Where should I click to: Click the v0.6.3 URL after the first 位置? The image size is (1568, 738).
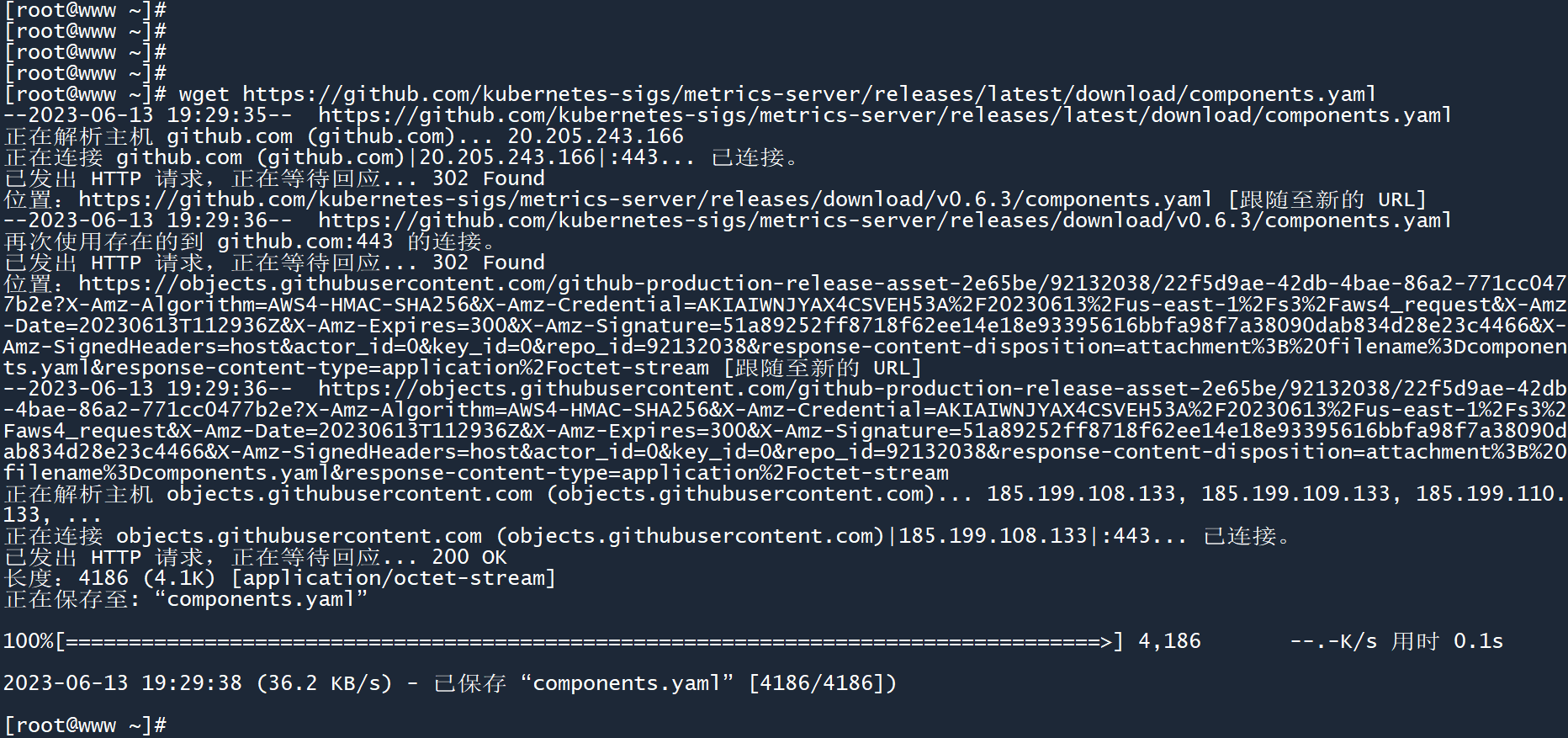point(644,199)
